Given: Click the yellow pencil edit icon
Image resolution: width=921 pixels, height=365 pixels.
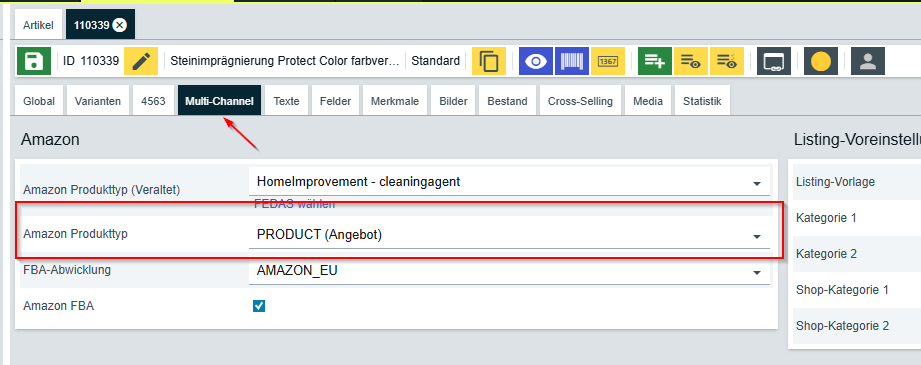Looking at the screenshot, I should click(x=141, y=61).
